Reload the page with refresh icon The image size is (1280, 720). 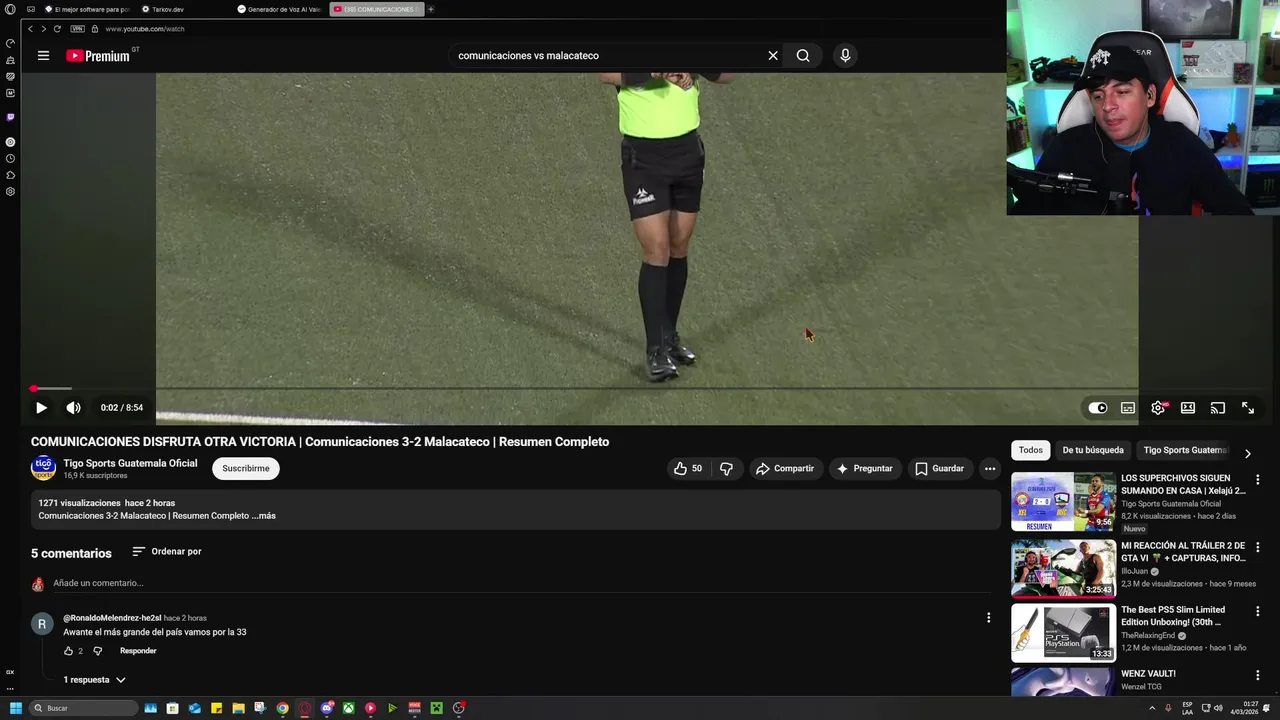pyautogui.click(x=57, y=29)
